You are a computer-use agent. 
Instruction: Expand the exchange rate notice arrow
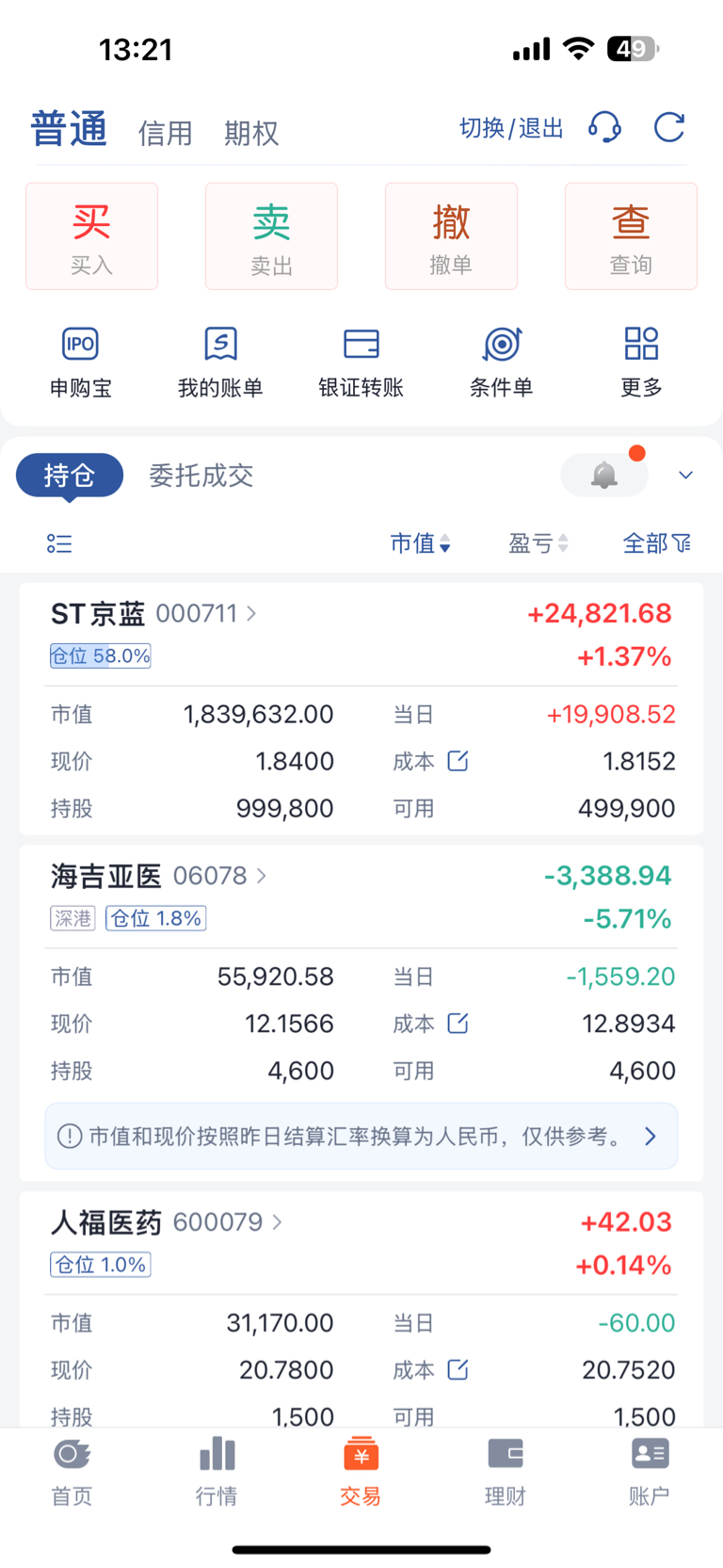651,1137
